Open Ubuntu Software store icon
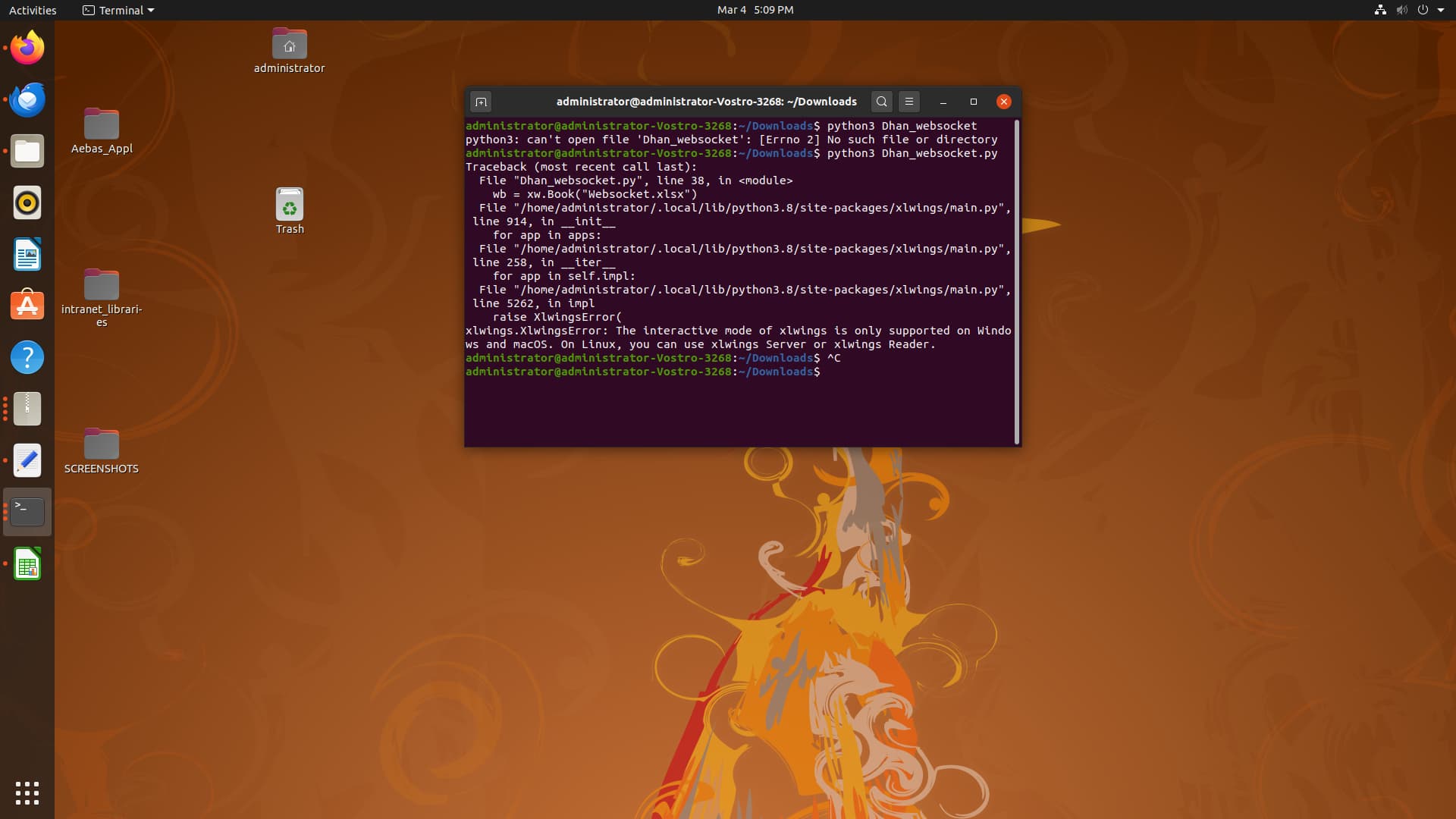 (27, 306)
